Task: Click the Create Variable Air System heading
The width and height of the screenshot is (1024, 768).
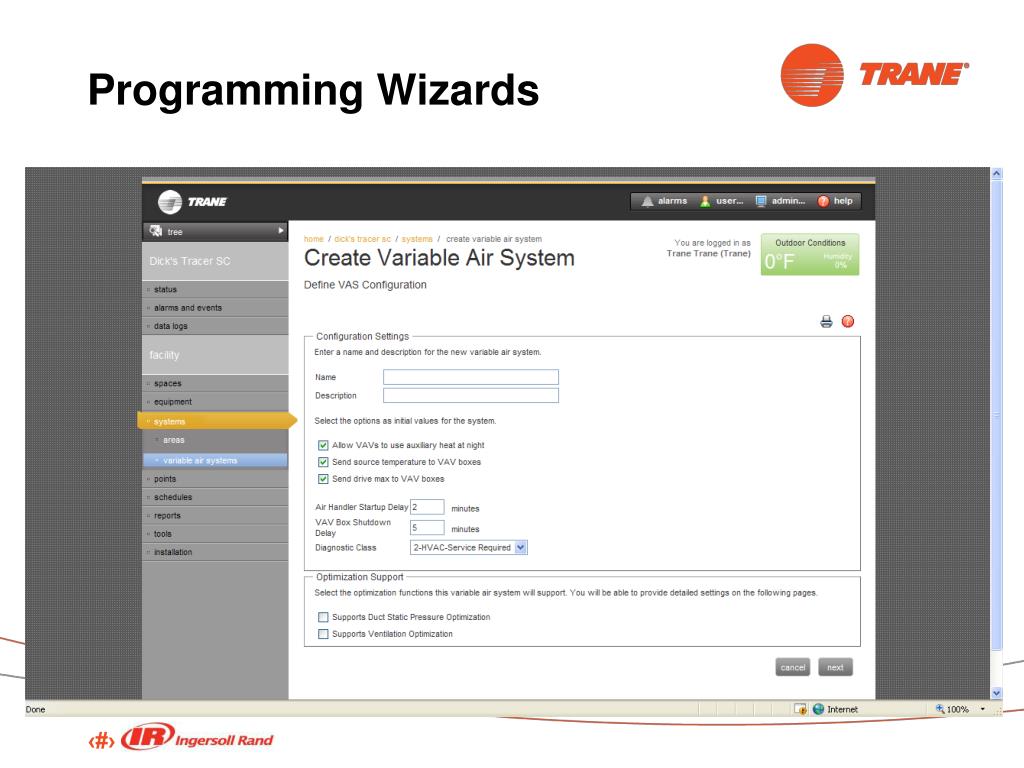Action: coord(439,258)
